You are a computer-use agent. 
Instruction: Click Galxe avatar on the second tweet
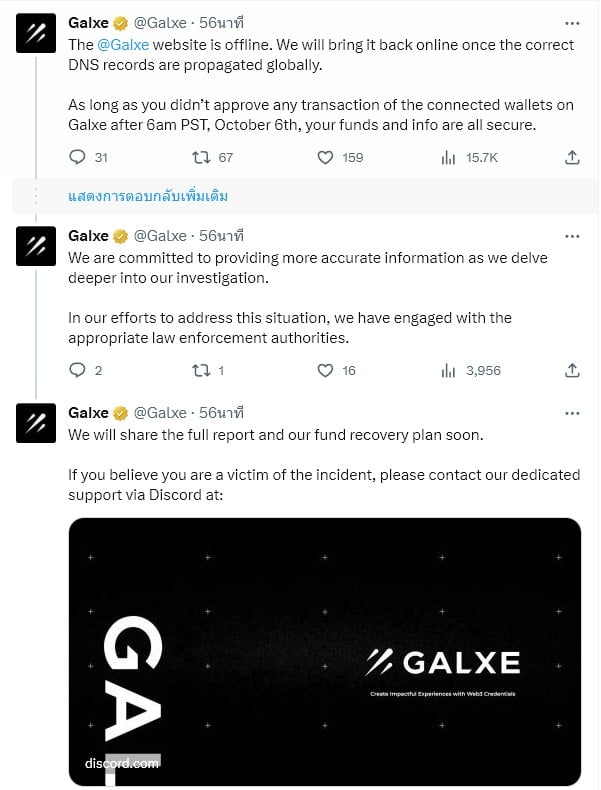pyautogui.click(x=35, y=246)
